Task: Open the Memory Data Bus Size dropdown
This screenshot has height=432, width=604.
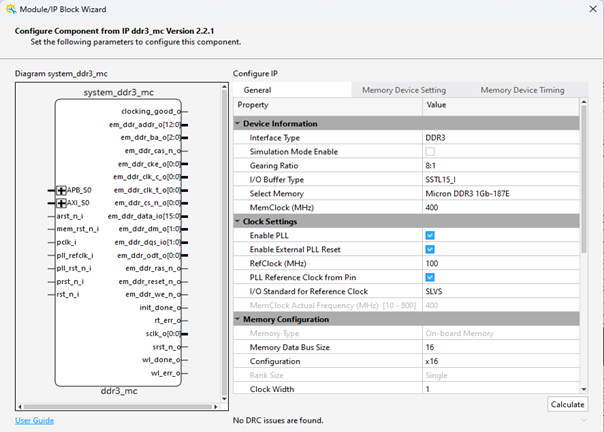Action: point(501,347)
